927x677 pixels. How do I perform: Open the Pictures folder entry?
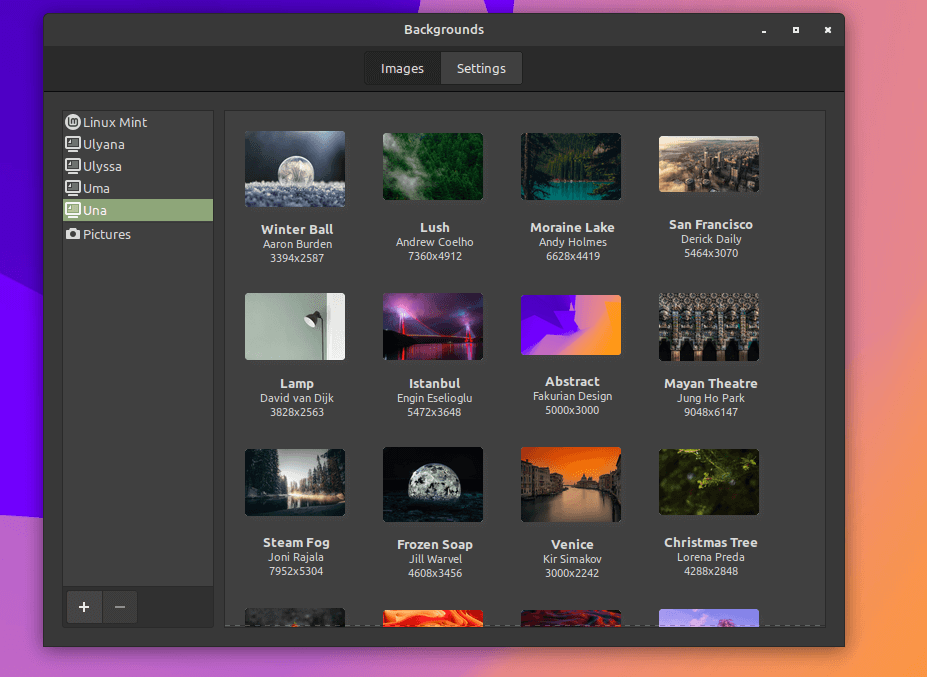coord(106,234)
